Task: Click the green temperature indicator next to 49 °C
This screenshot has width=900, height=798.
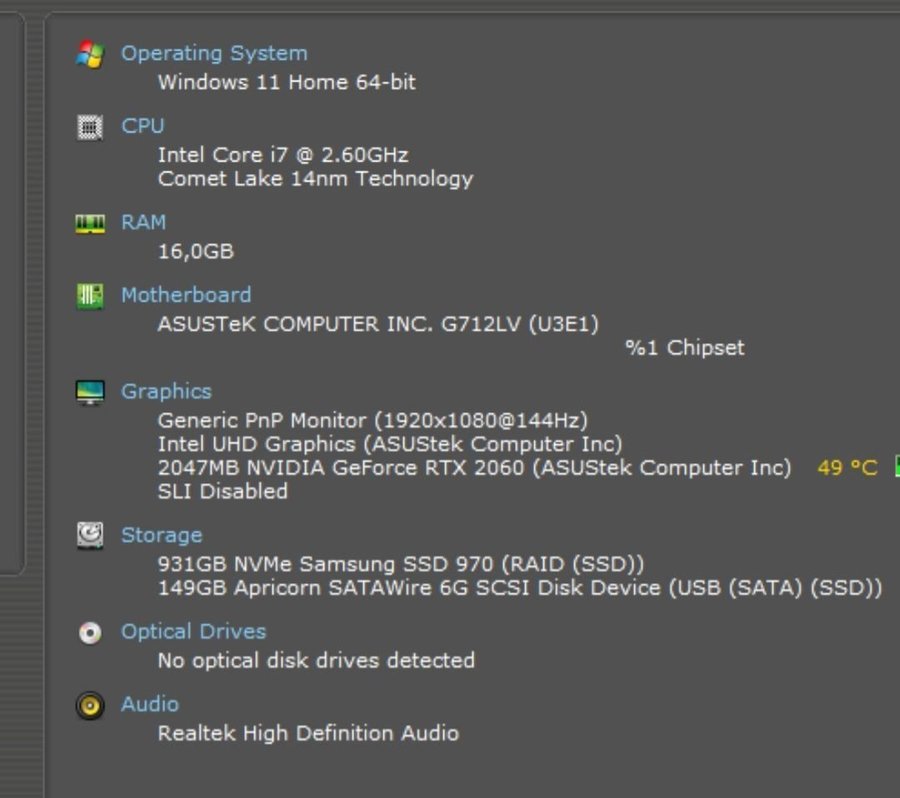Action: (x=895, y=467)
